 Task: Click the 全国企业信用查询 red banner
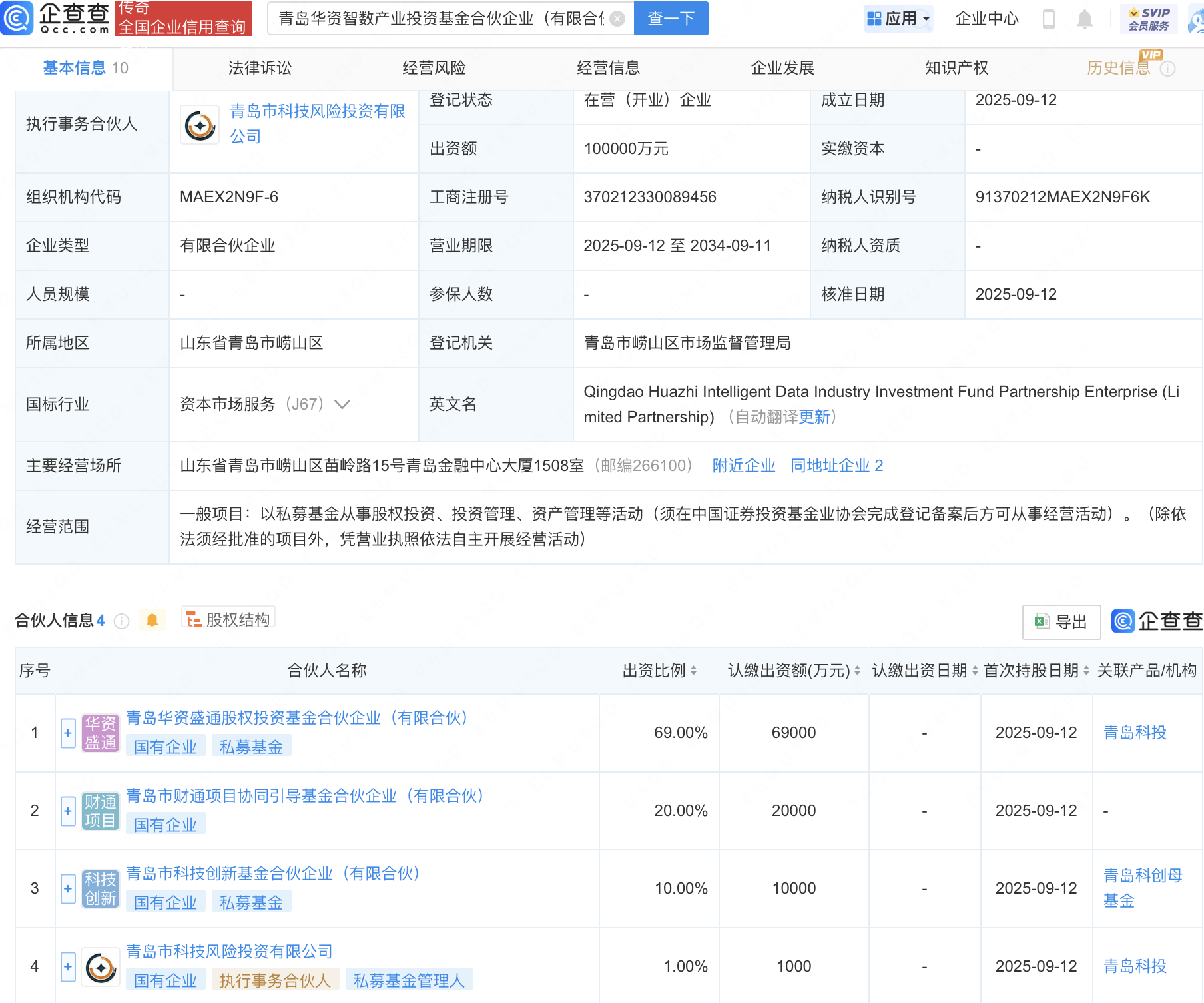(182, 18)
